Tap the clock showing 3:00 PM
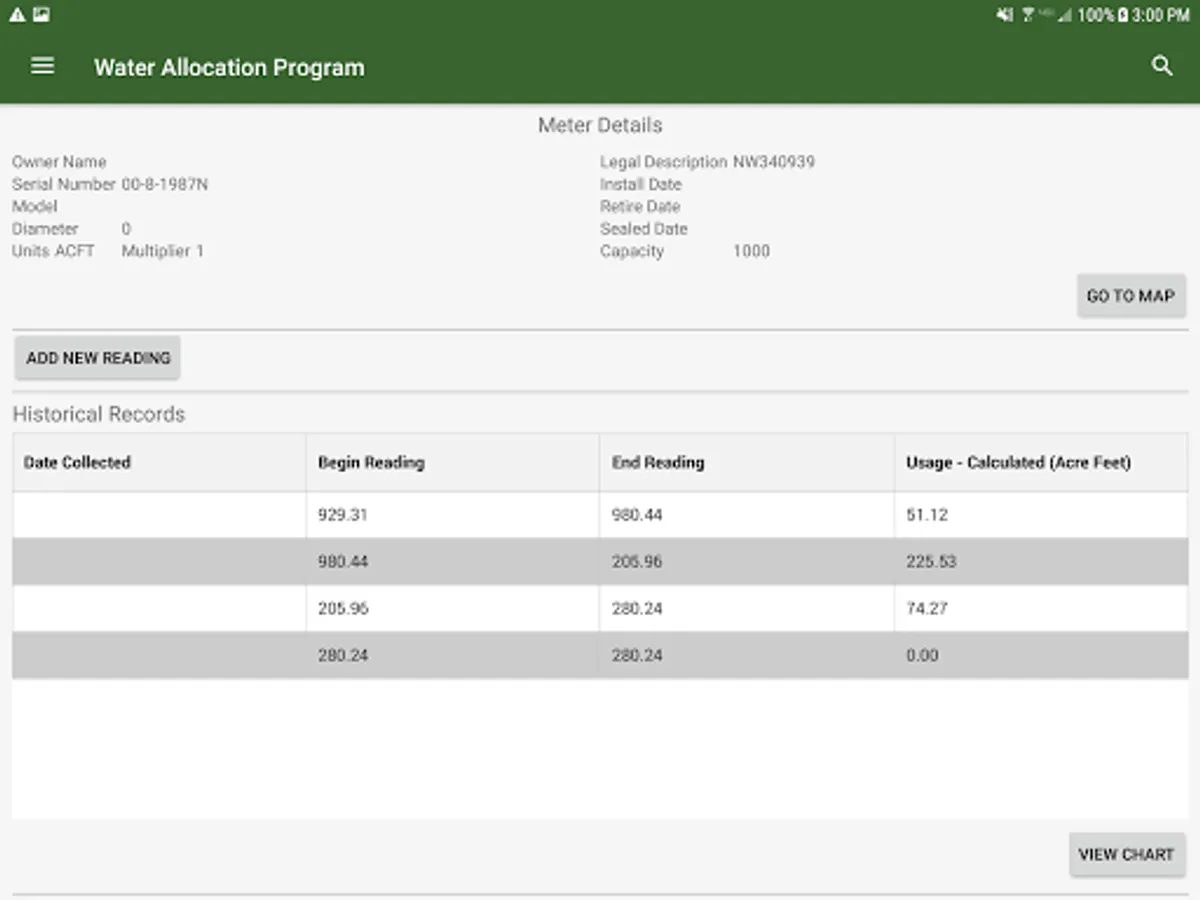Screen dimensions: 1200x900 pos(1161,15)
